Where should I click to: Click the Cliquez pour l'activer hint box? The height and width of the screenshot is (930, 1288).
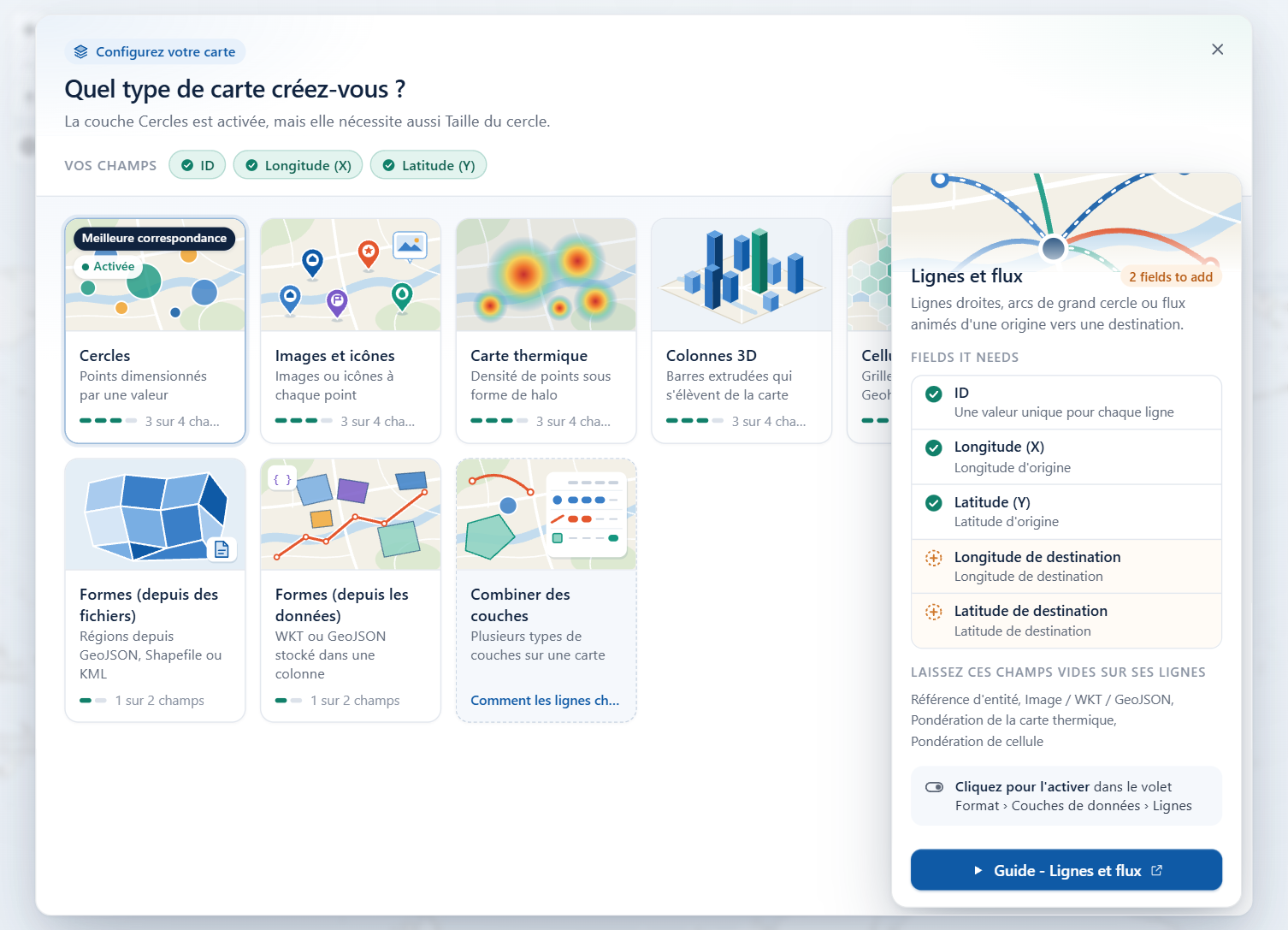point(1066,796)
